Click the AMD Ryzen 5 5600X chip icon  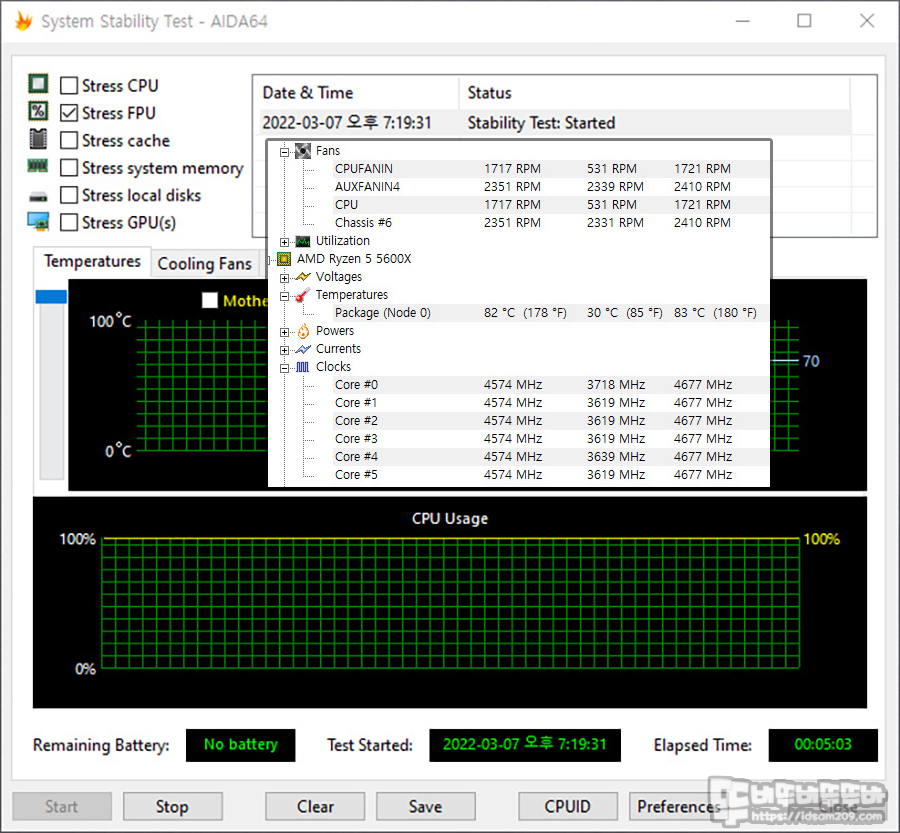coord(284,259)
